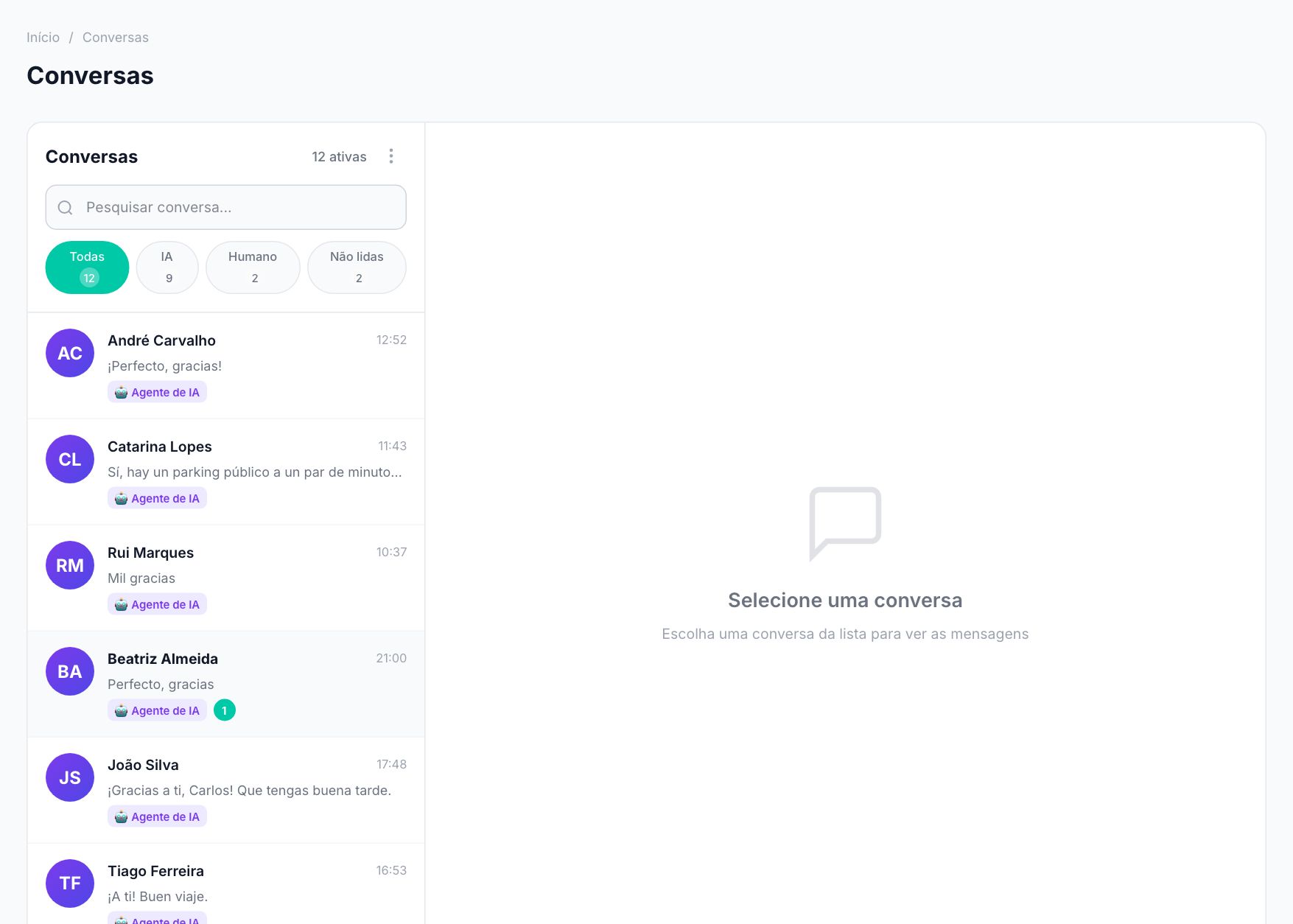The height and width of the screenshot is (924, 1293).
Task: Open the Tiago Ferreira conversation name
Action: (155, 871)
